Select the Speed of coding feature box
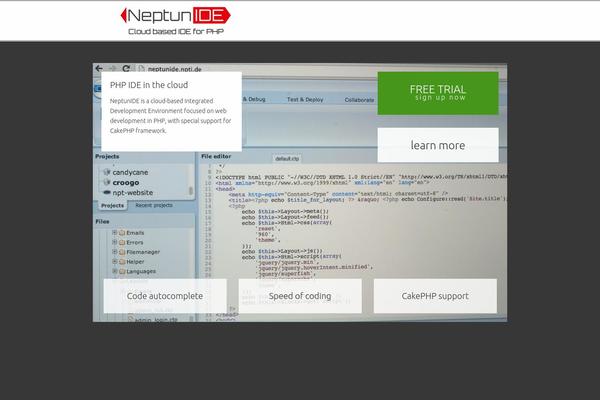The width and height of the screenshot is (600, 400). pos(300,296)
